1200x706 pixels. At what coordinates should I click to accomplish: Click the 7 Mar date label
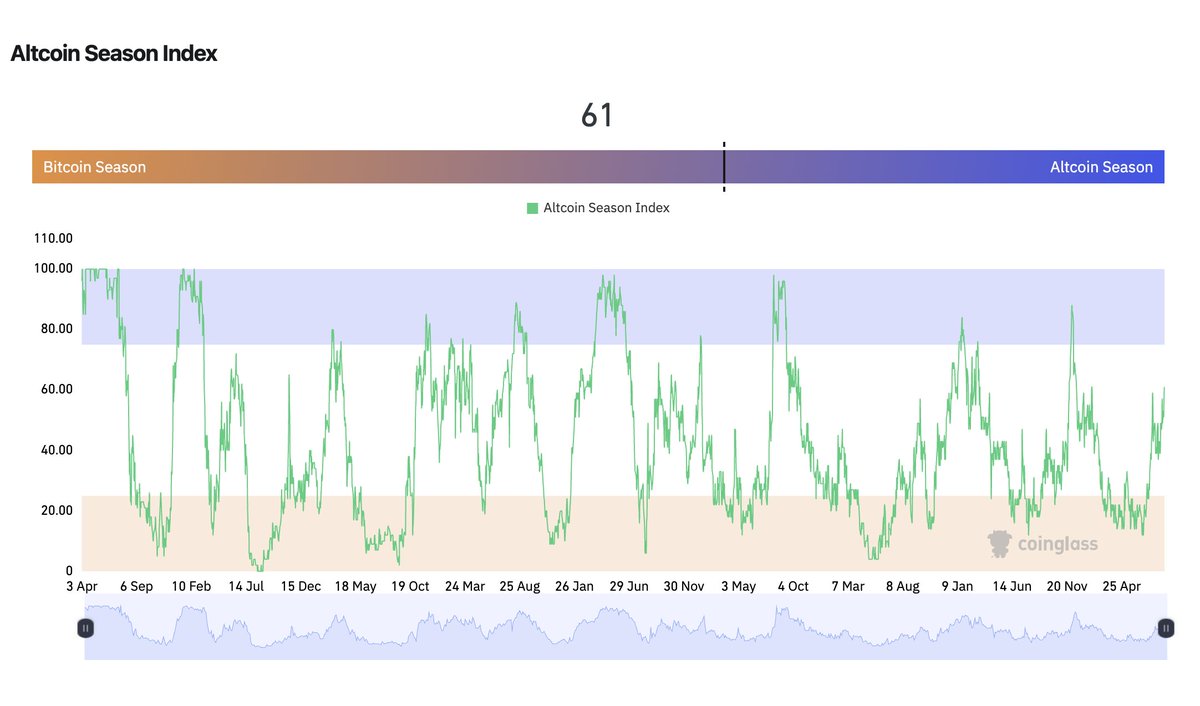pyautogui.click(x=847, y=587)
